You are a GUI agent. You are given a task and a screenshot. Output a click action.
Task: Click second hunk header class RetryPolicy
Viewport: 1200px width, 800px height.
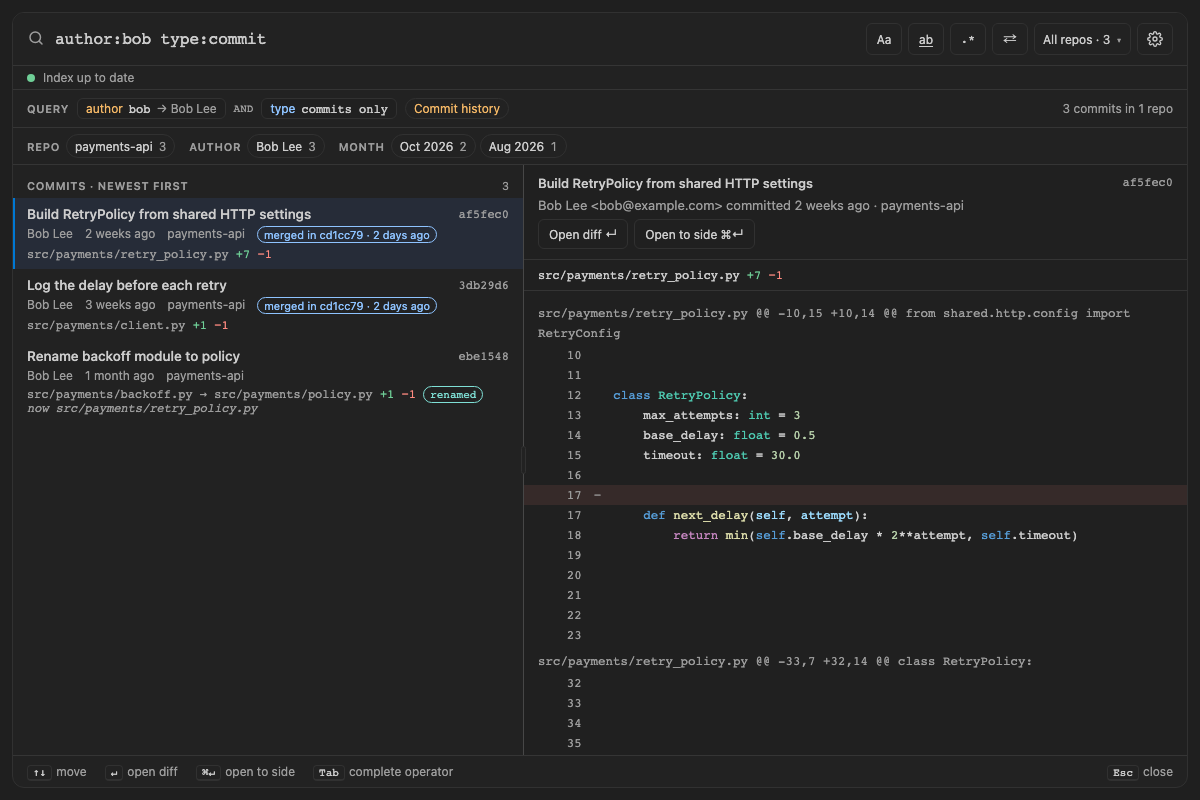pyautogui.click(x=785, y=661)
